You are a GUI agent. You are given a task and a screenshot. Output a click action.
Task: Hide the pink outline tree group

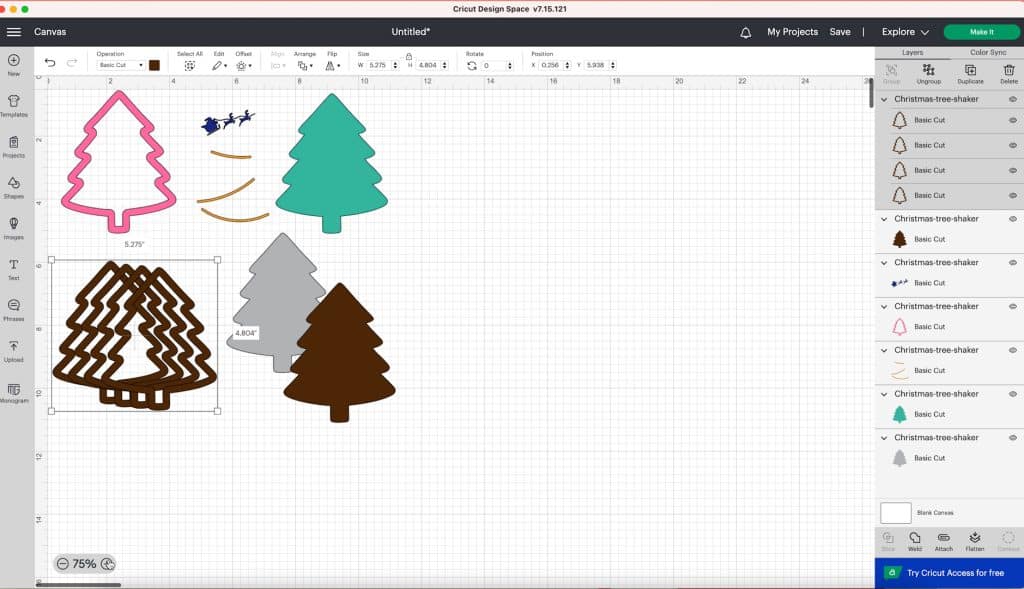click(x=1012, y=306)
